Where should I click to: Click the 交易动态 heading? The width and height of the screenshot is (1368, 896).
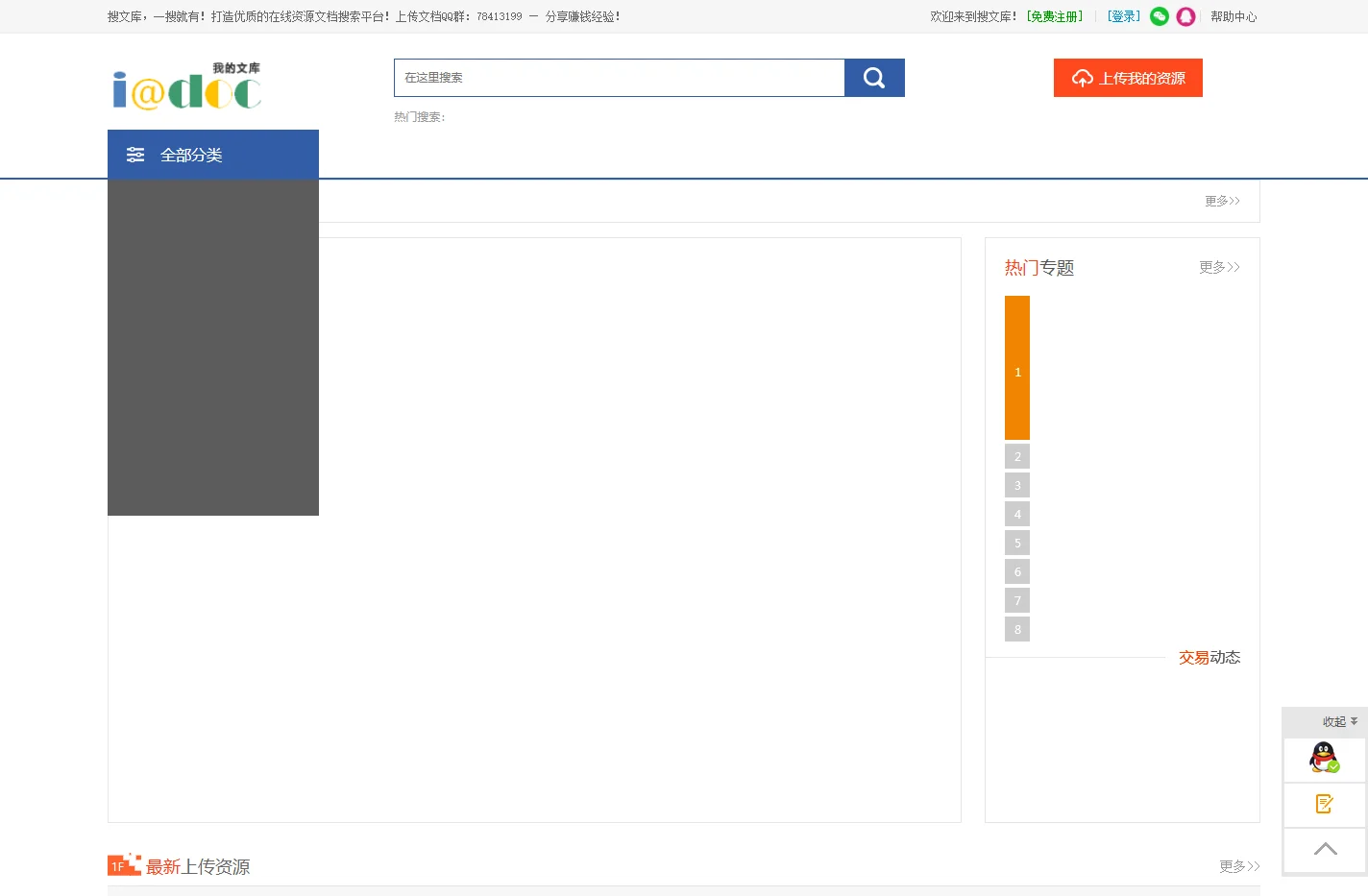point(1209,658)
